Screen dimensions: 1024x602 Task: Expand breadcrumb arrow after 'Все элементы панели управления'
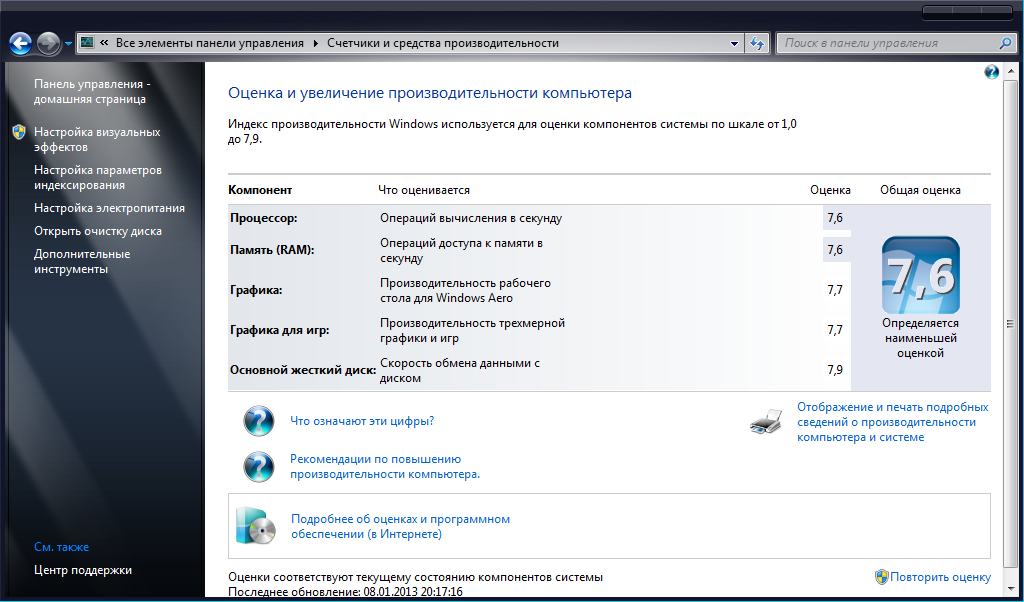(316, 44)
